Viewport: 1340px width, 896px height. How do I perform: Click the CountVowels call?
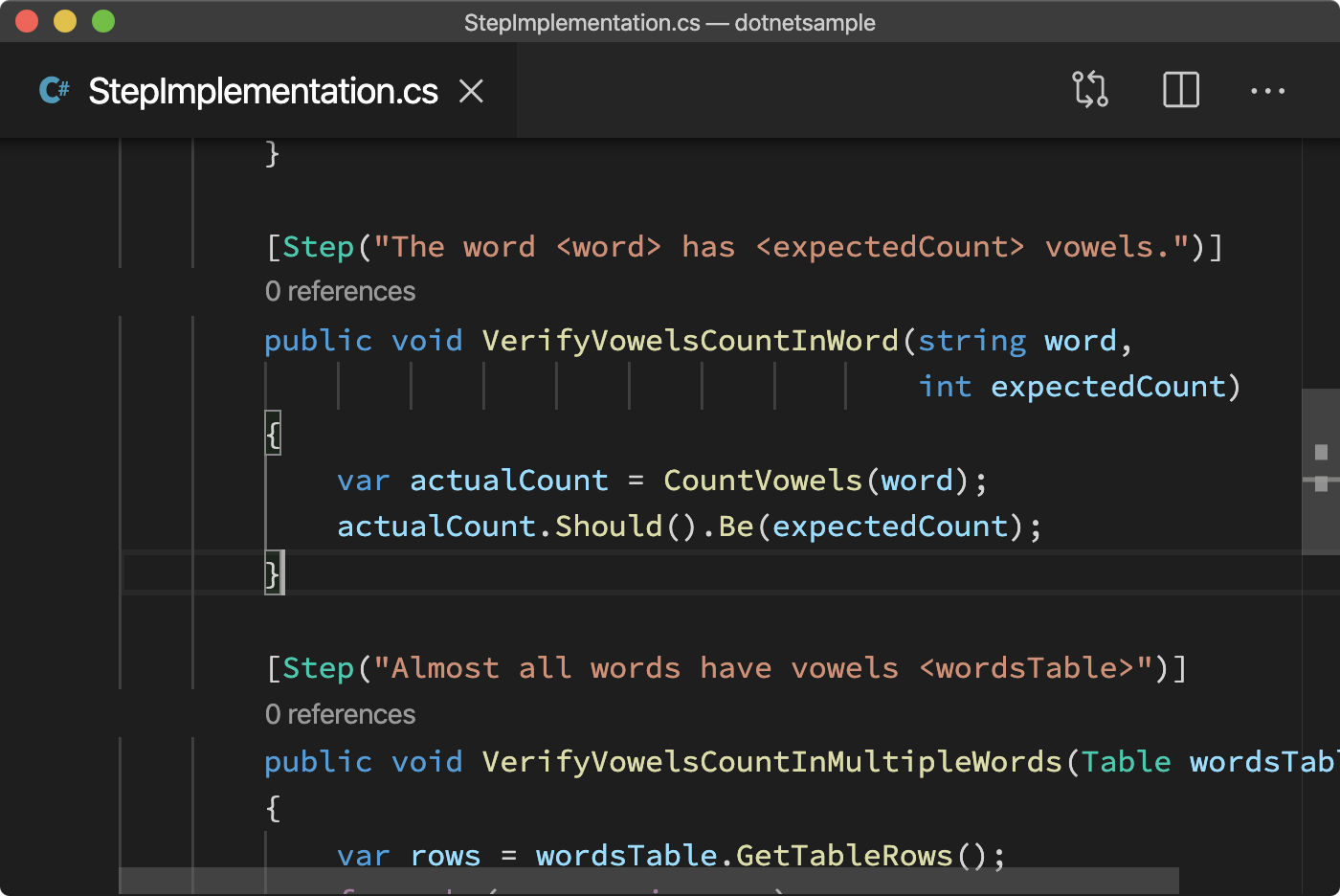point(763,481)
